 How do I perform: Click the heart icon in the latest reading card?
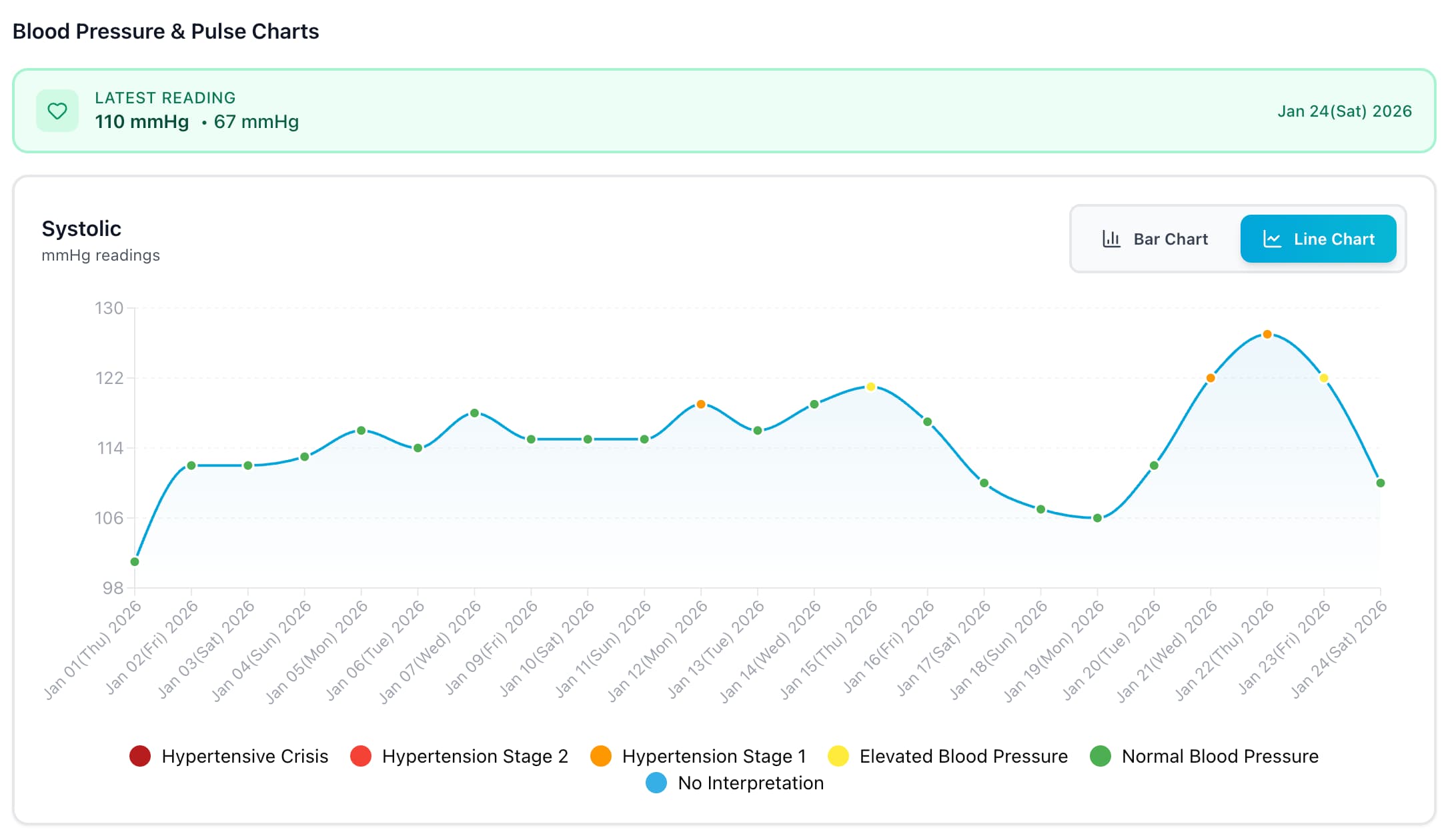click(57, 111)
